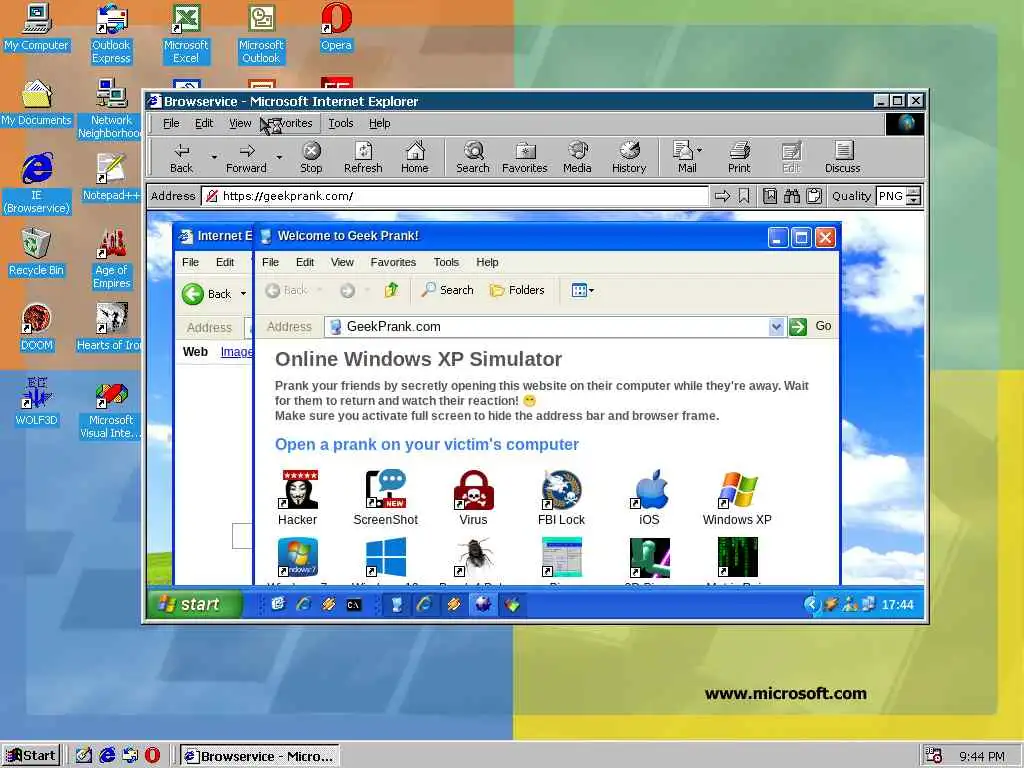Open Notepad++ desktop shortcut
The width and height of the screenshot is (1024, 768).
[x=111, y=178]
